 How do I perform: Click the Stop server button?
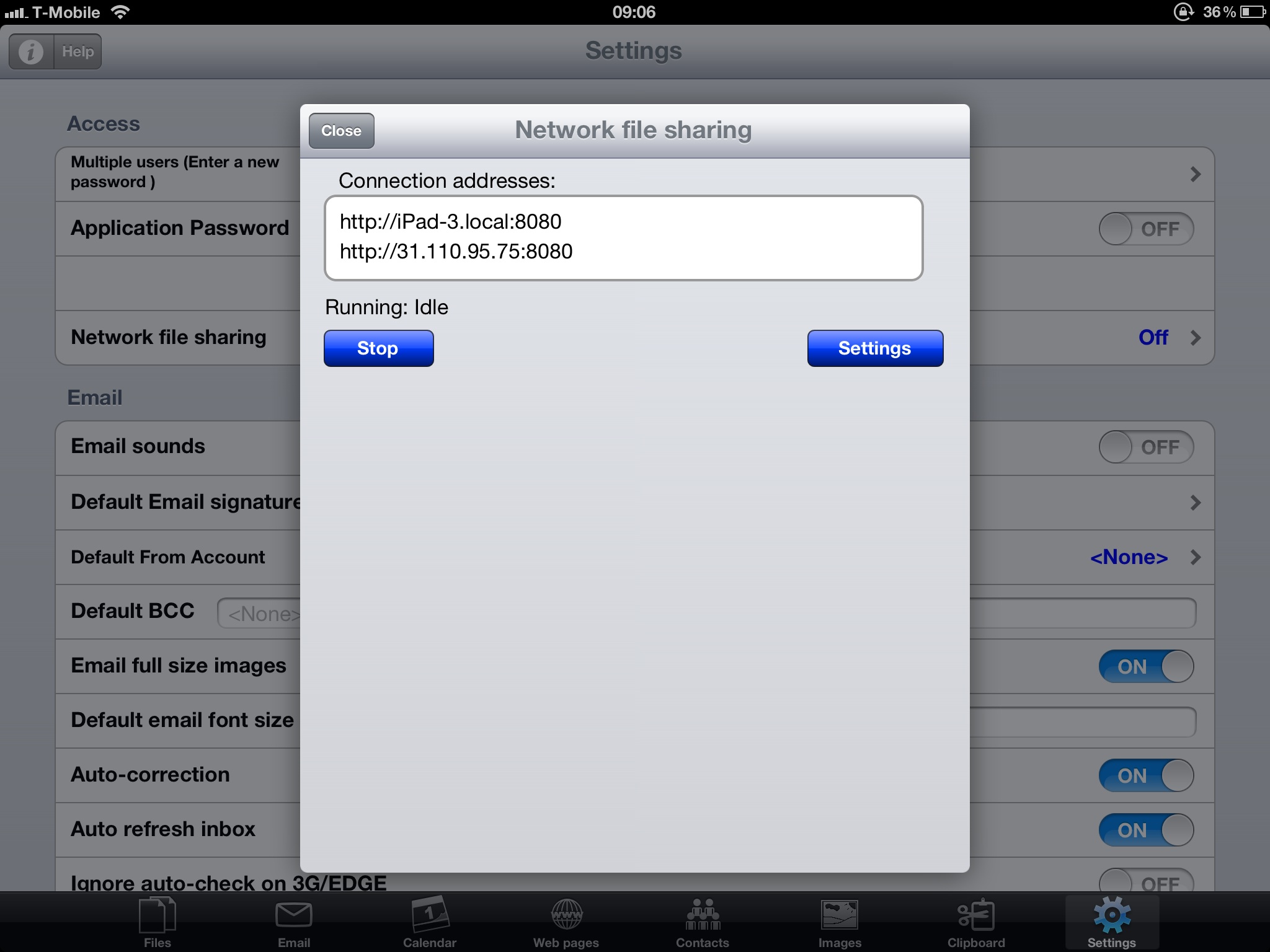378,349
